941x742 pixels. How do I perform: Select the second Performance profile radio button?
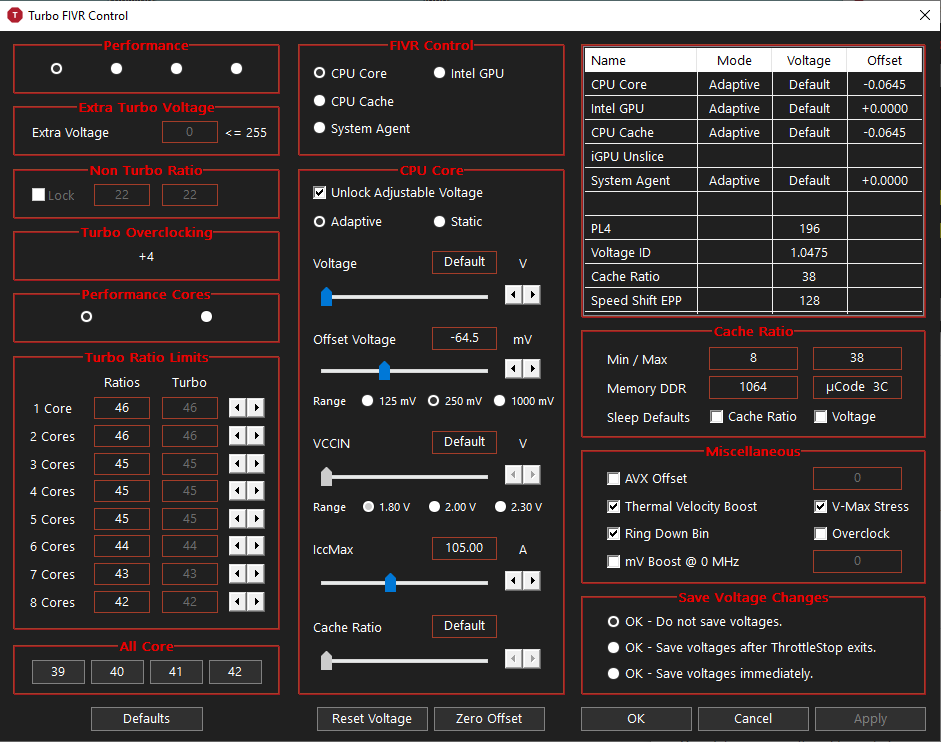pos(116,68)
